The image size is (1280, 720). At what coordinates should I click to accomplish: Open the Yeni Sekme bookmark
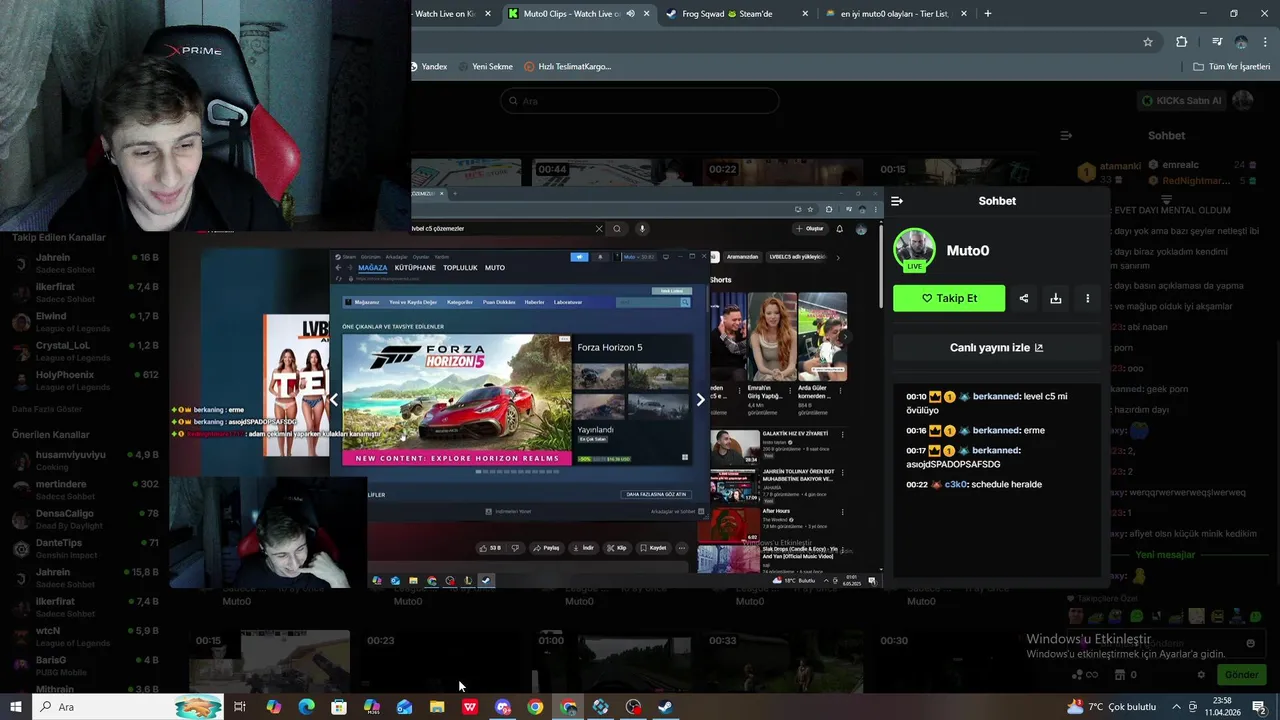[485, 67]
